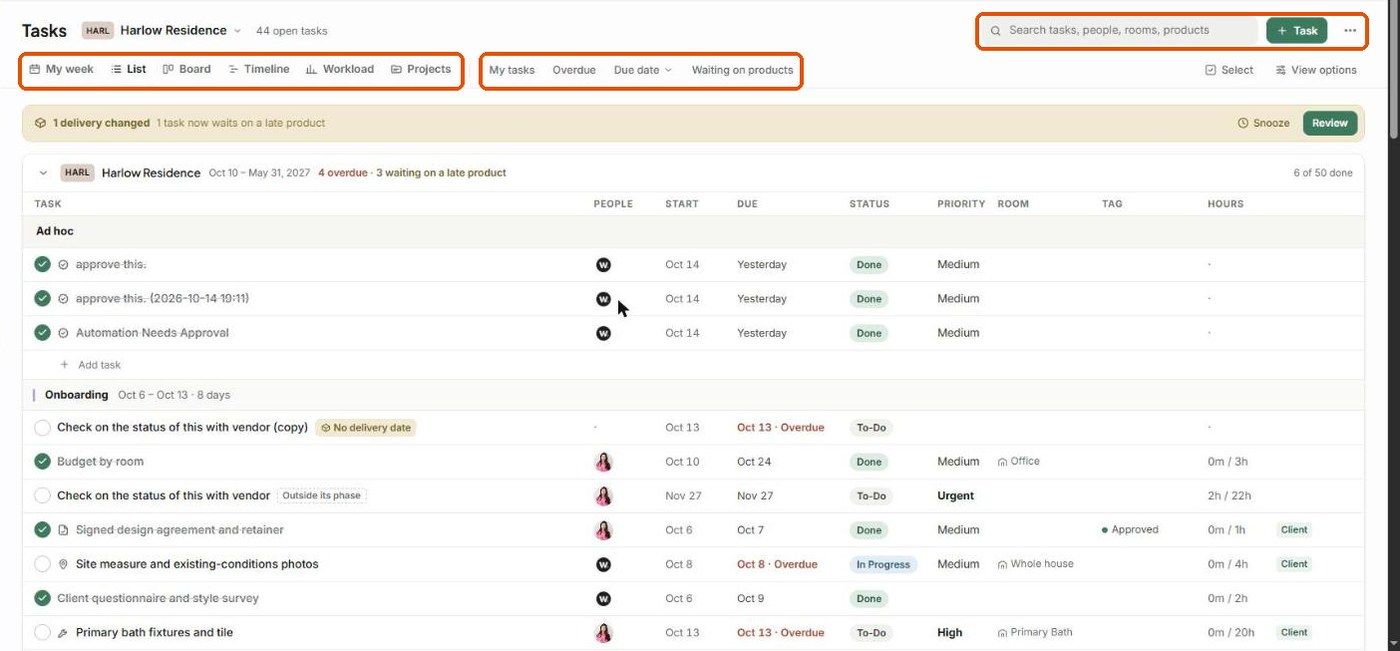The image size is (1400, 651).
Task: Complete the Site measure and existing-conditions photos task
Action: 42,564
